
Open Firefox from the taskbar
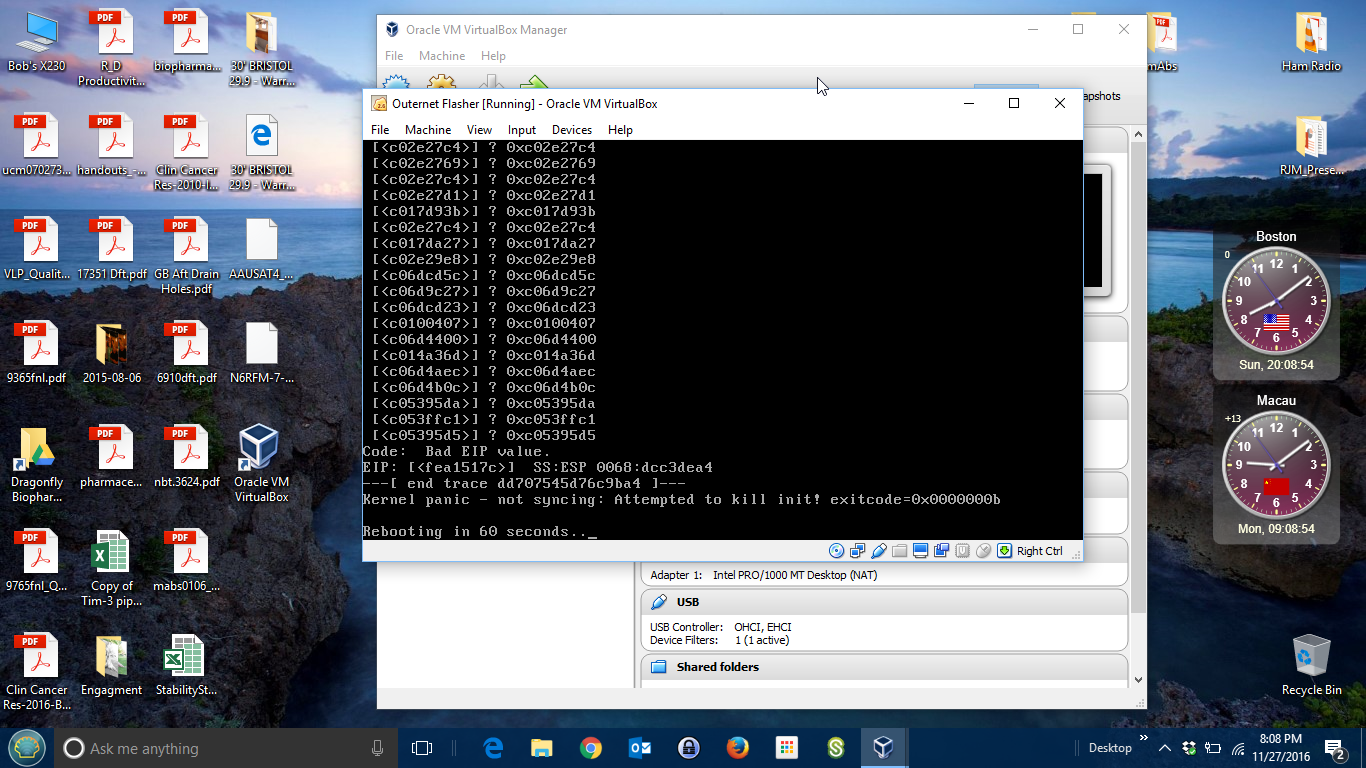[738, 748]
